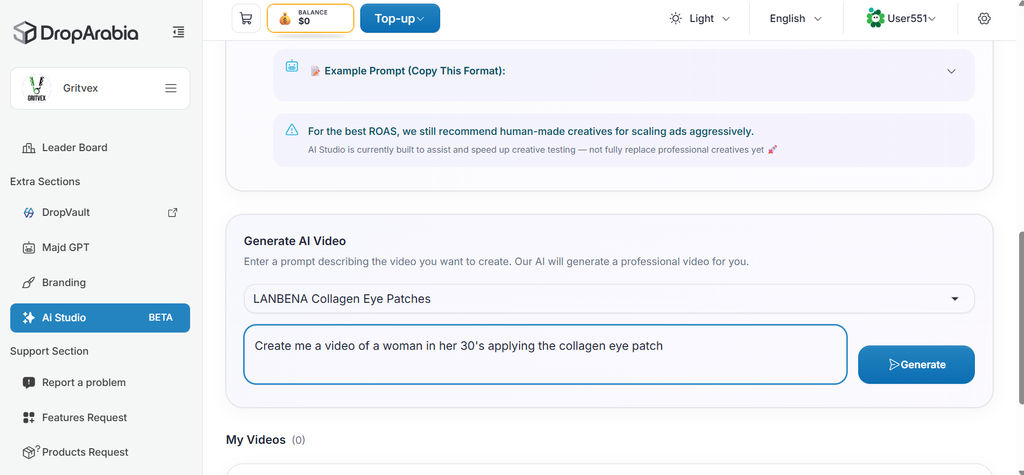The image size is (1024, 475).
Task: Click the Leader Board icon
Action: (29, 148)
